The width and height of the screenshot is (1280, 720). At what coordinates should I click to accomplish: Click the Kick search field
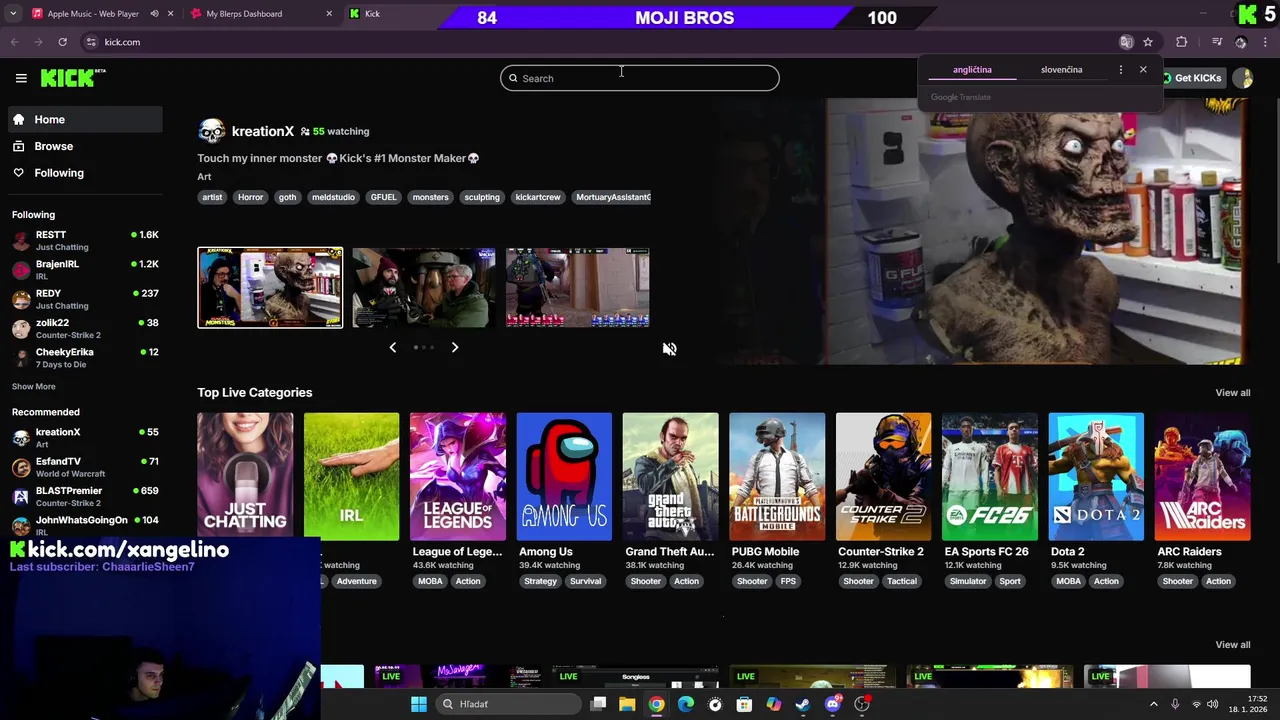[640, 78]
